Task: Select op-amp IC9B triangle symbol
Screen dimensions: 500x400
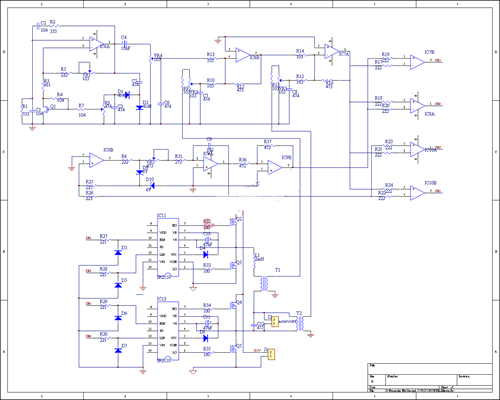Action: click(275, 167)
